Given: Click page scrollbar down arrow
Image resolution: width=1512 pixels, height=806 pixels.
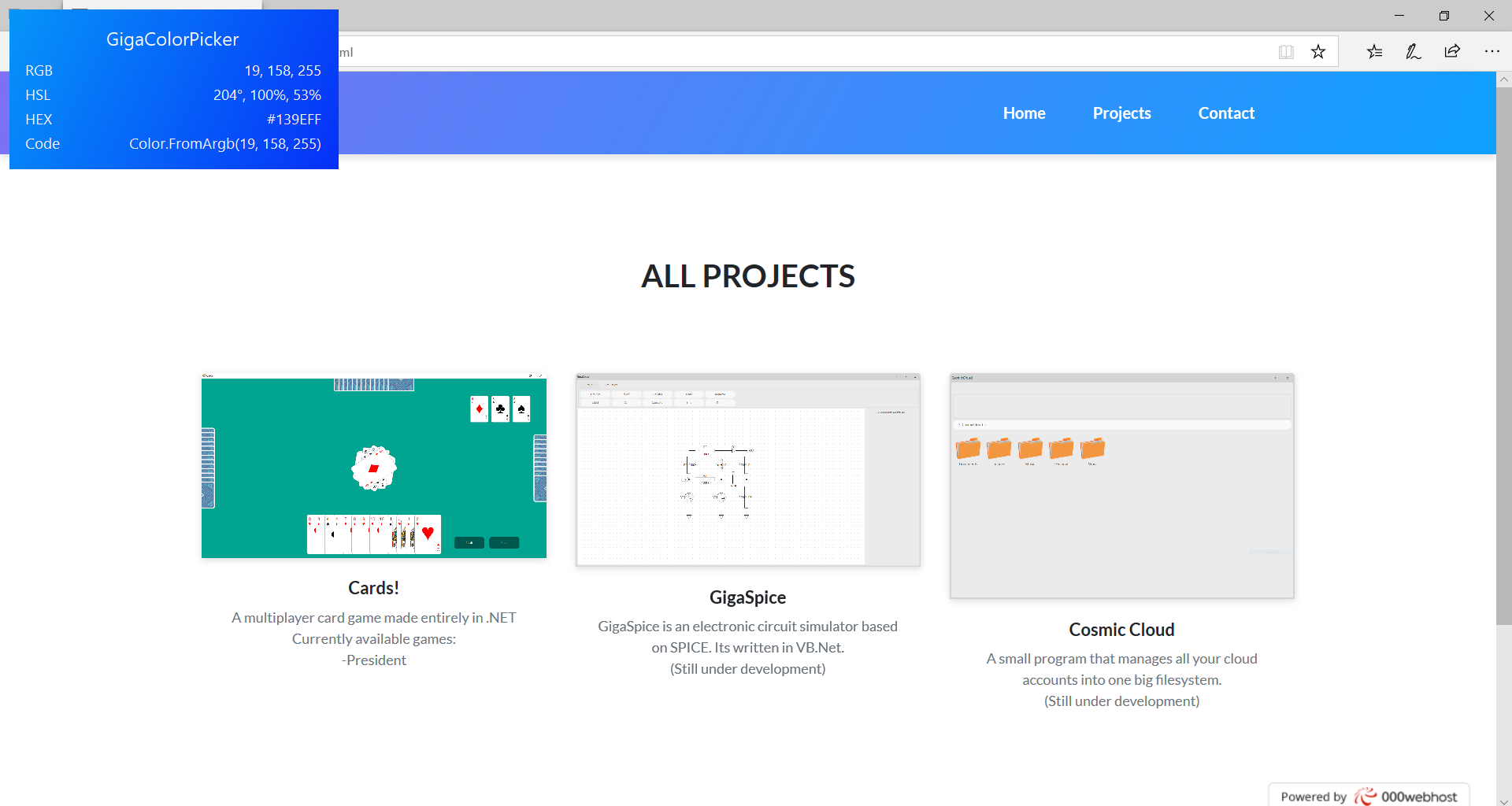Looking at the screenshot, I should [1504, 801].
